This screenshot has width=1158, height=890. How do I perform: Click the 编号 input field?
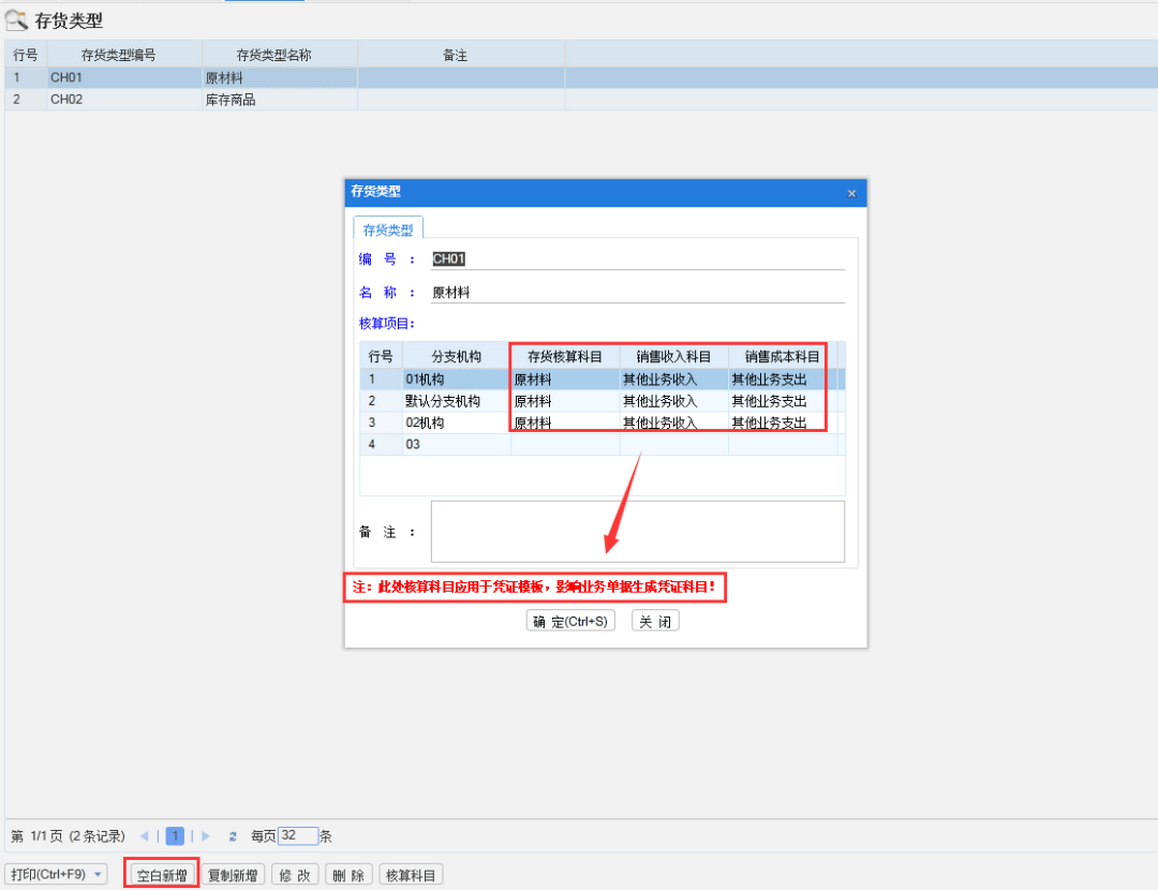[x=638, y=259]
